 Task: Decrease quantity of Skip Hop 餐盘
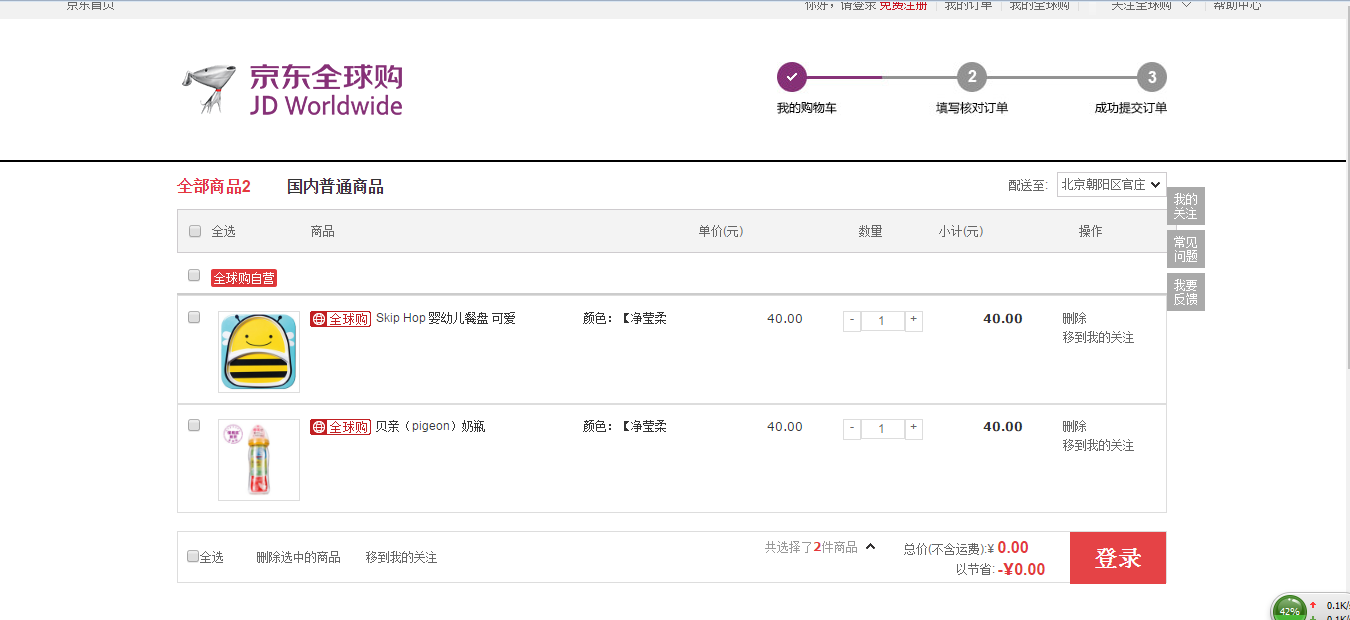point(852,320)
